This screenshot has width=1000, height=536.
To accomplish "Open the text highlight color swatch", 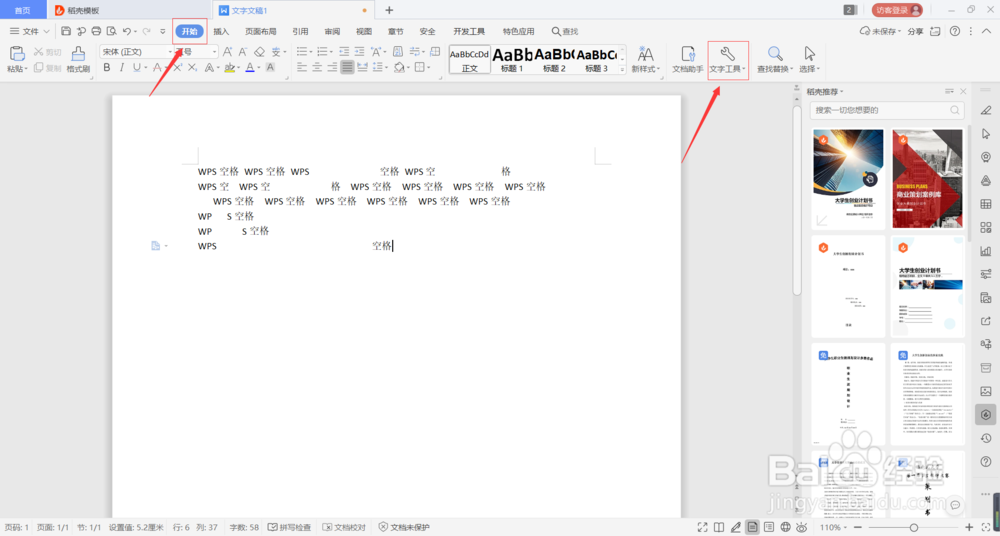I will pos(230,68).
